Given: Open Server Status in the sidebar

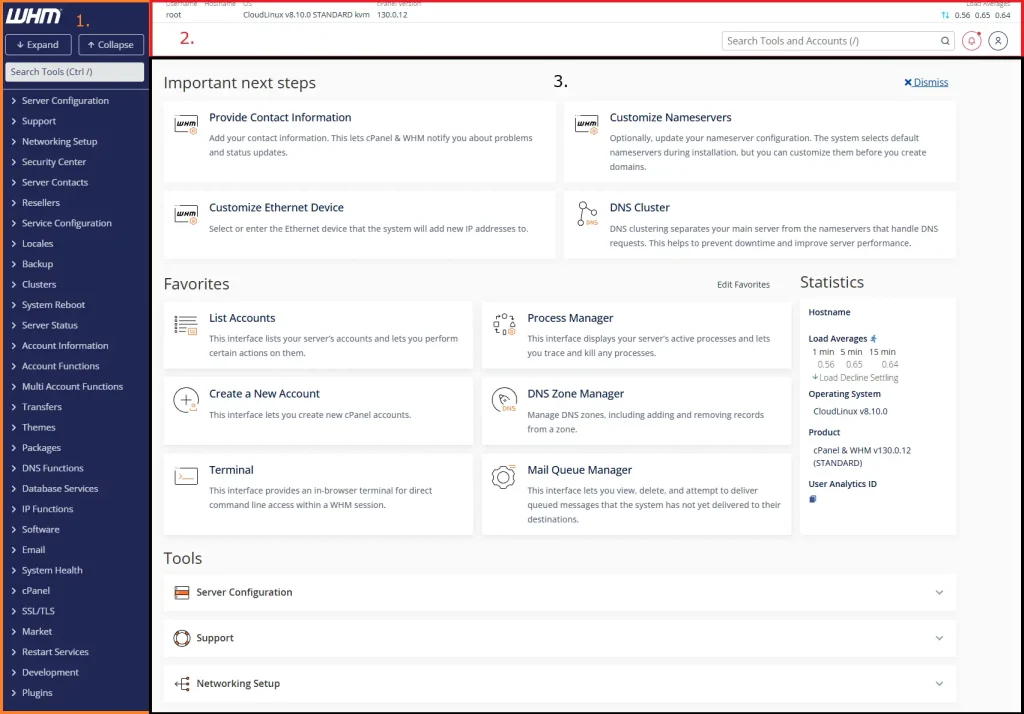Looking at the screenshot, I should [50, 325].
